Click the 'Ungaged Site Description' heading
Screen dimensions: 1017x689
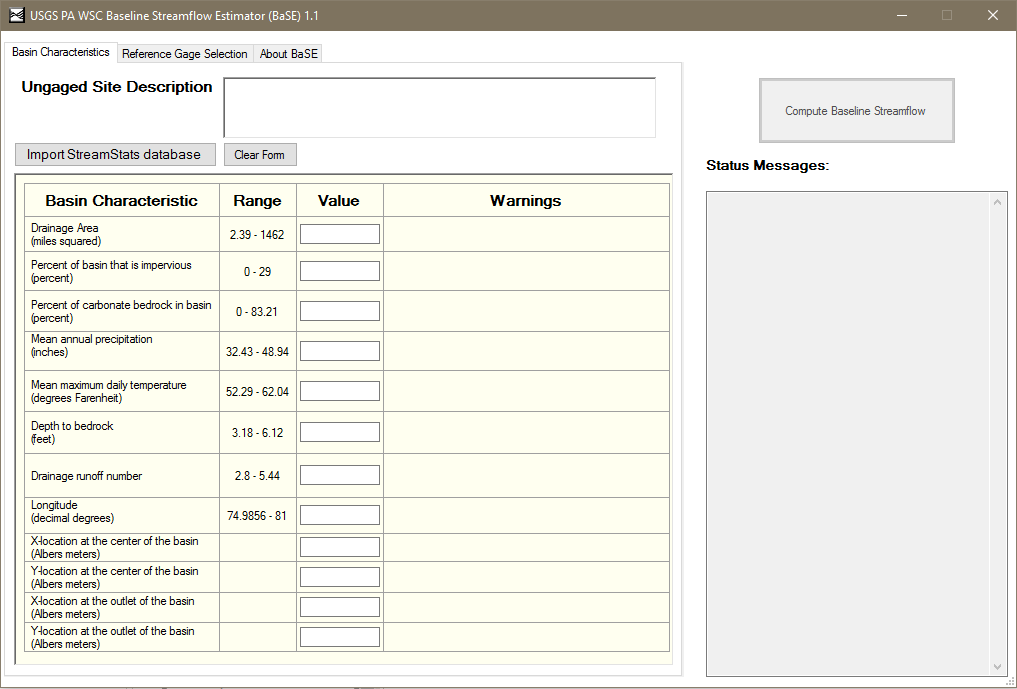coord(117,87)
